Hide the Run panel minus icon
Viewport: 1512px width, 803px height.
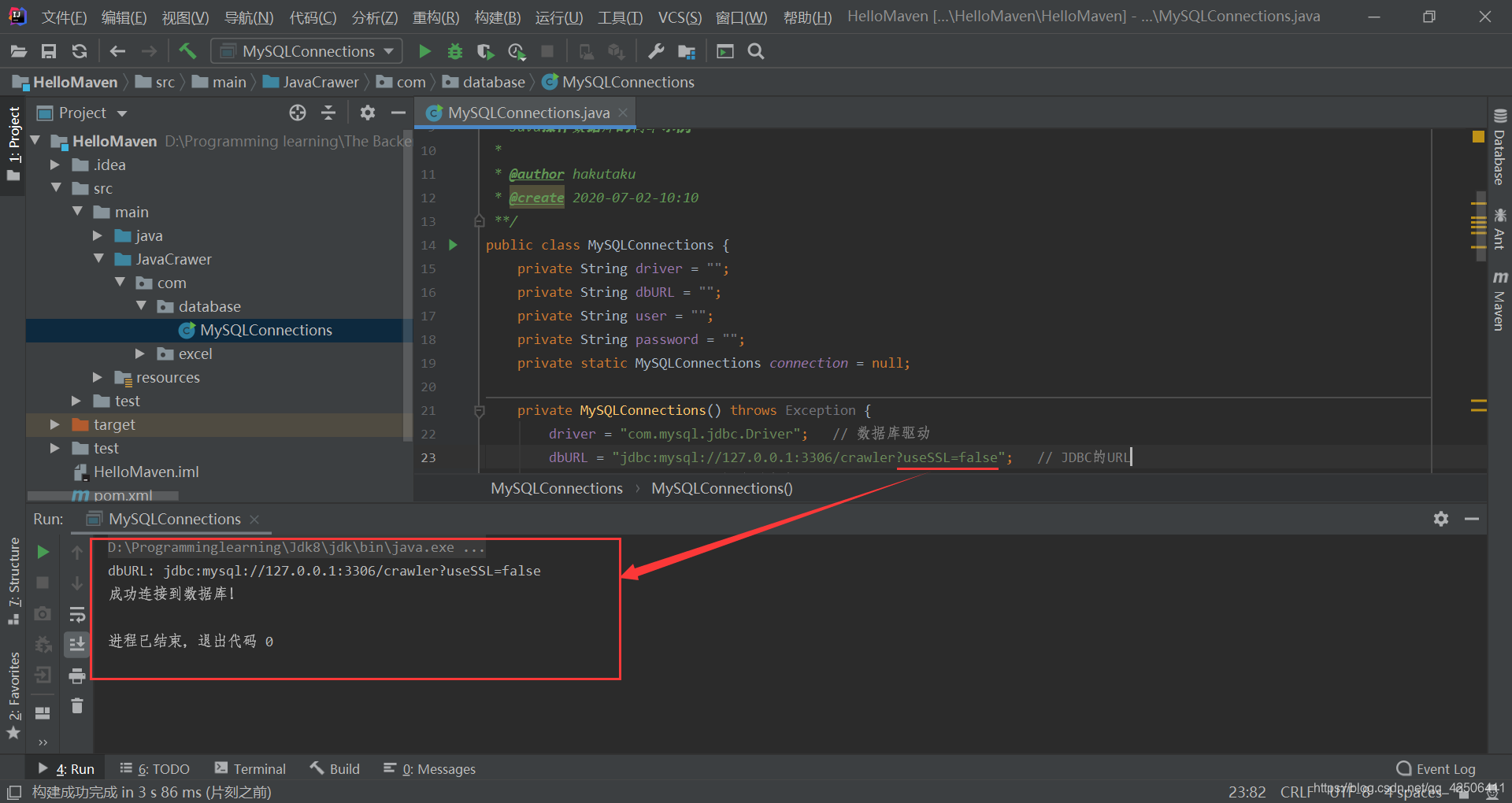pos(1472,519)
